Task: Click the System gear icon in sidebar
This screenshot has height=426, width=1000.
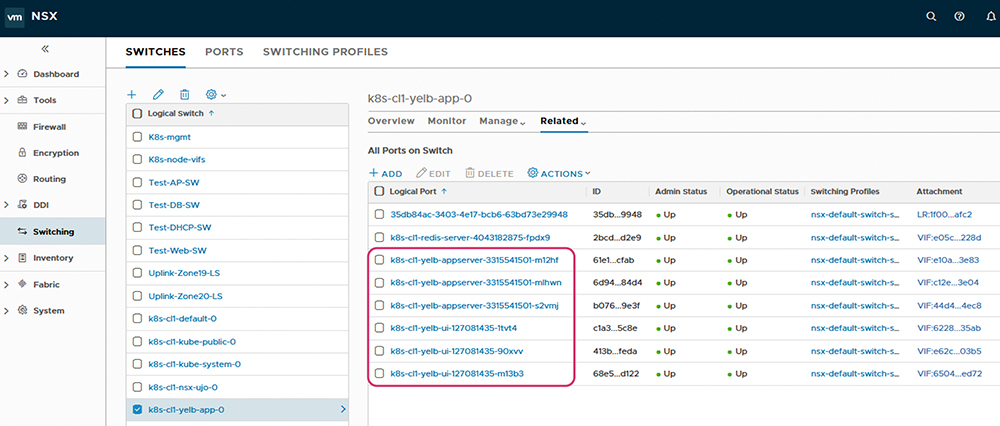Action: pos(22,311)
